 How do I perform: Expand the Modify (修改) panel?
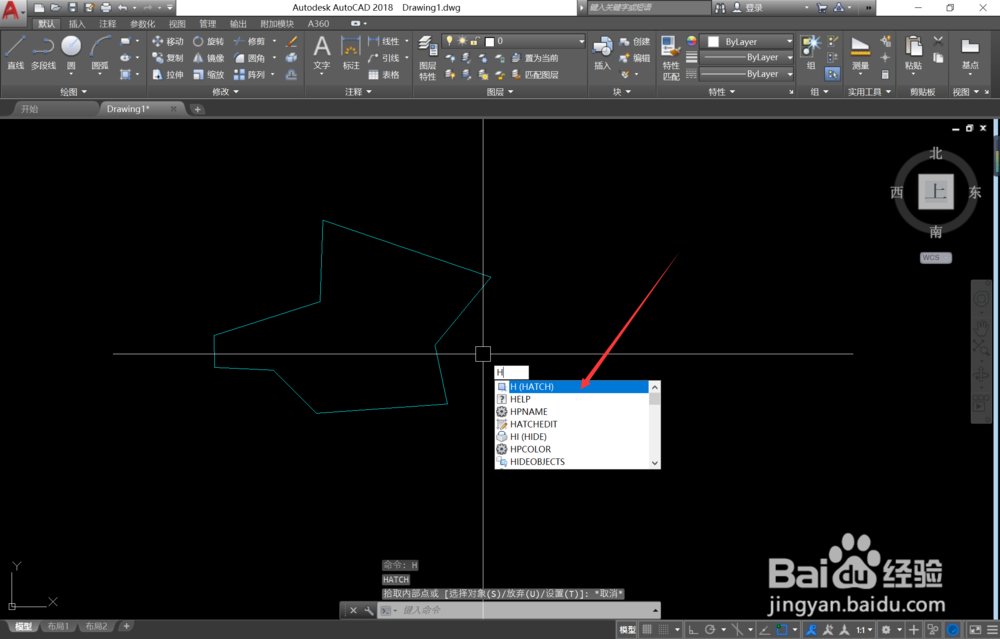(x=226, y=92)
